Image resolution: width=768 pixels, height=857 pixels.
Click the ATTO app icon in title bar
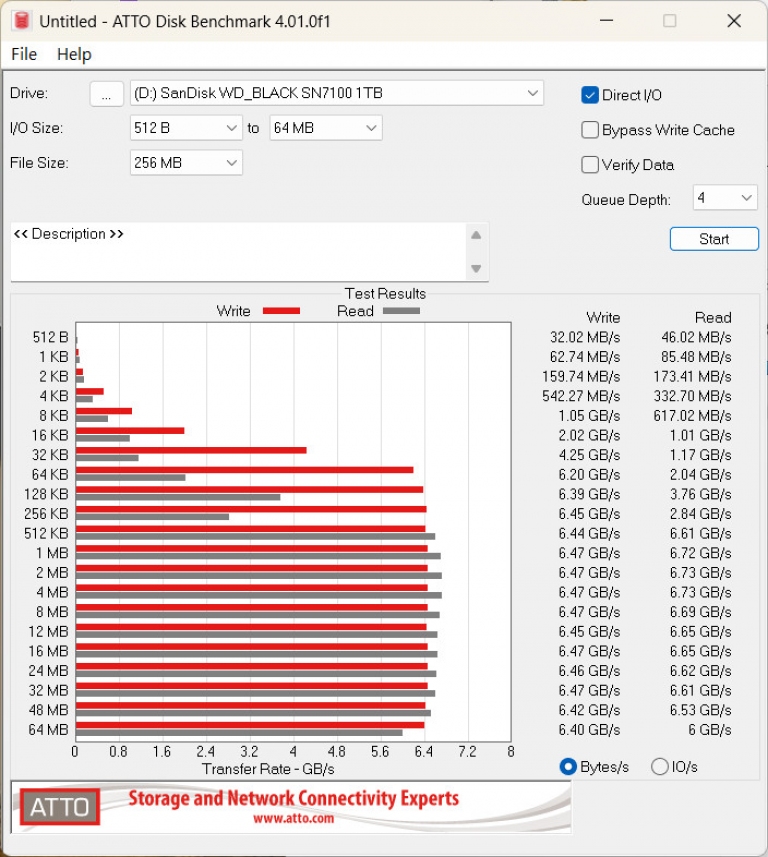pyautogui.click(x=21, y=21)
